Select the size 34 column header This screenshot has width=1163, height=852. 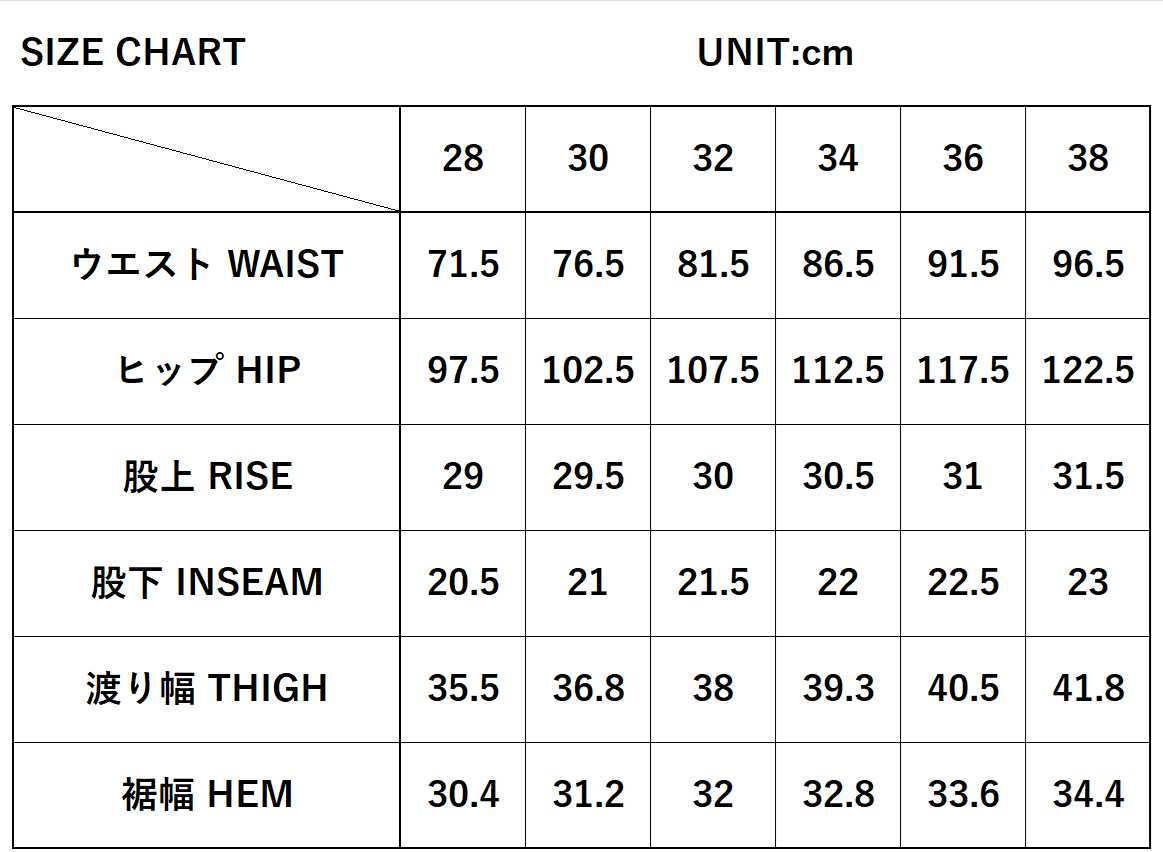(x=838, y=159)
